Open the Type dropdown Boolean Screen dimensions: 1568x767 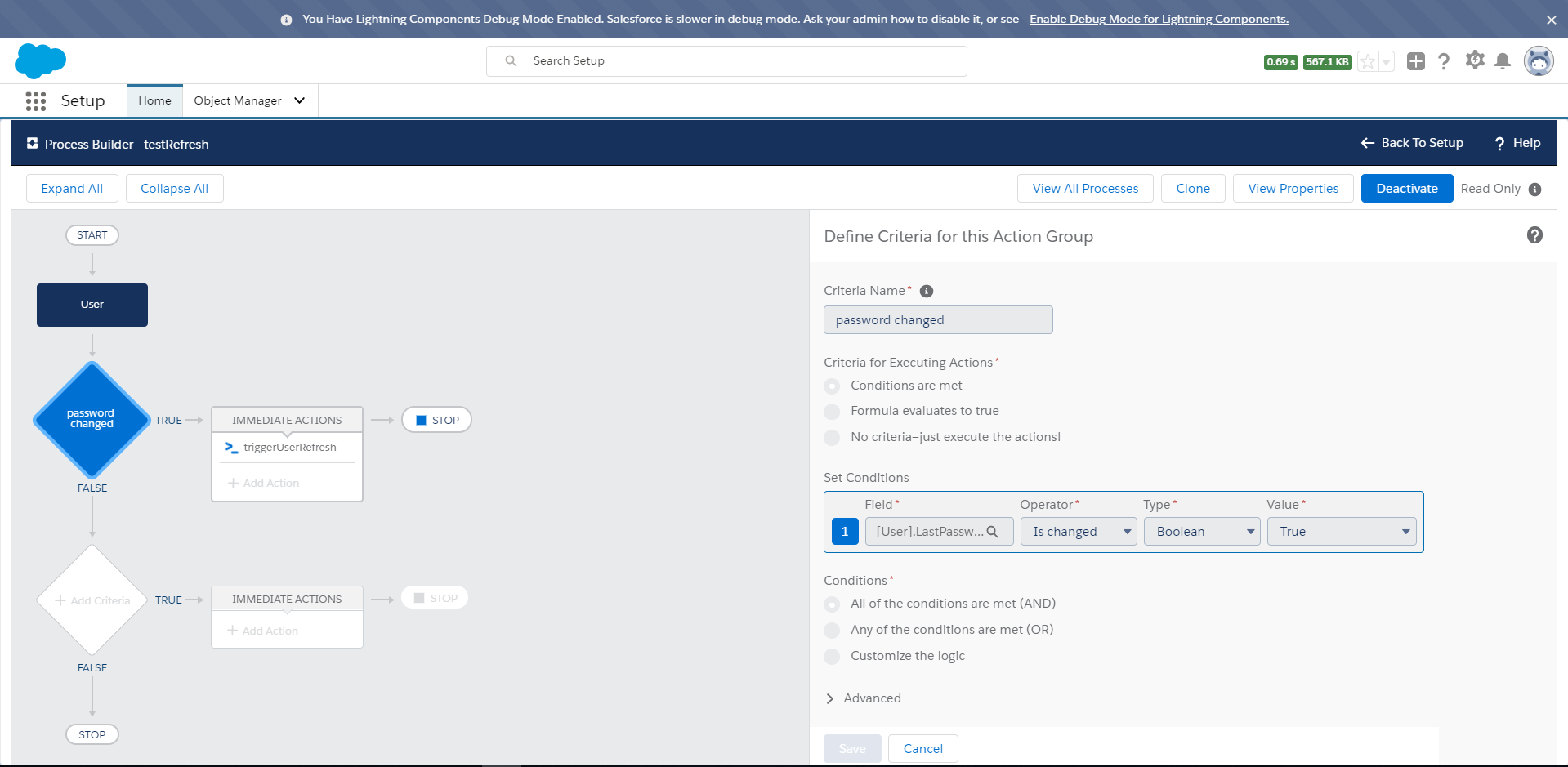click(1202, 532)
